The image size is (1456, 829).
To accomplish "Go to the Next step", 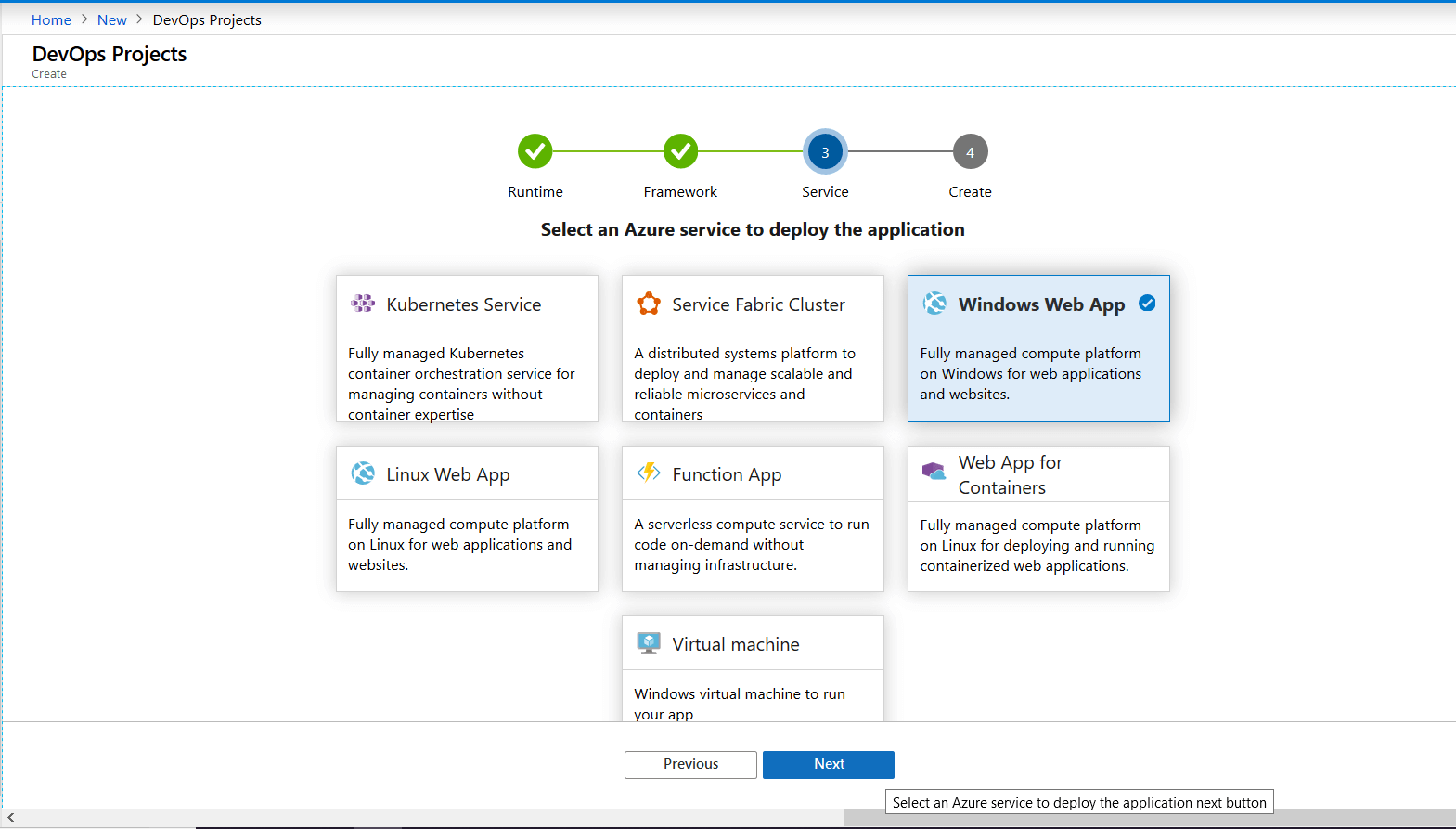I will click(x=829, y=764).
